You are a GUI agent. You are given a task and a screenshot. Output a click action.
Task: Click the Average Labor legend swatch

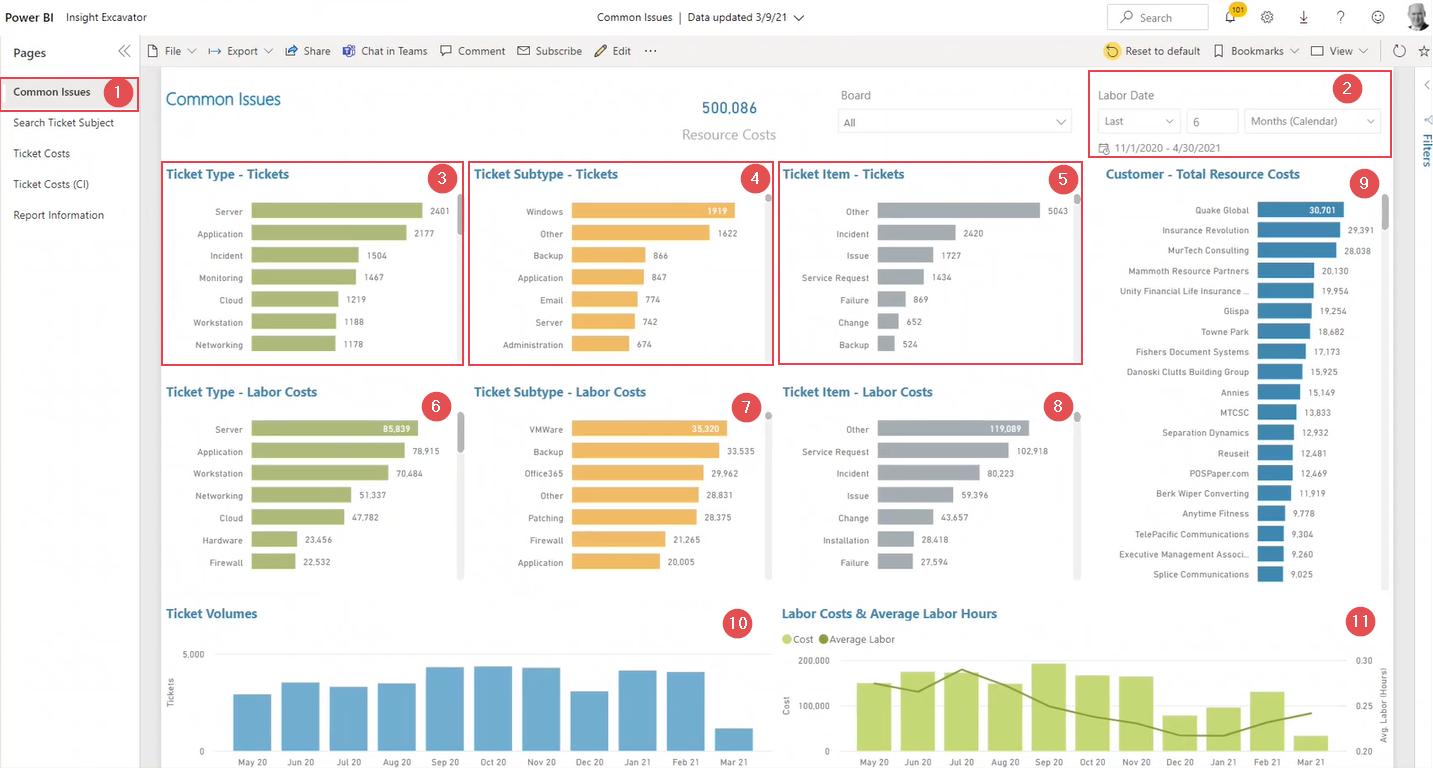click(x=824, y=639)
